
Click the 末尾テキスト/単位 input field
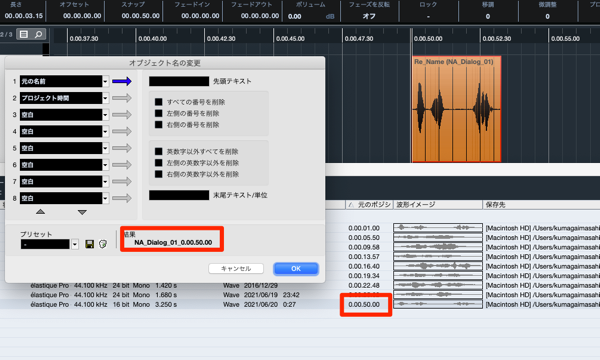tap(179, 195)
